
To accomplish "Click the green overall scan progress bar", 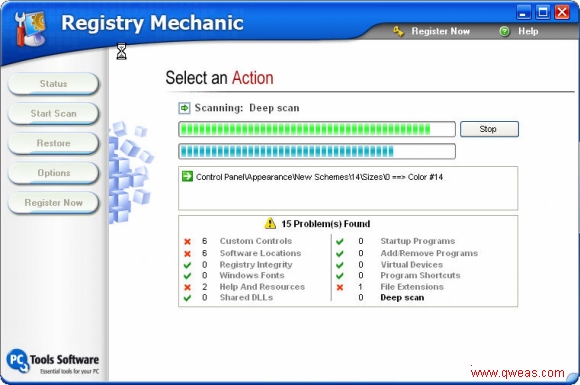I will pos(317,129).
